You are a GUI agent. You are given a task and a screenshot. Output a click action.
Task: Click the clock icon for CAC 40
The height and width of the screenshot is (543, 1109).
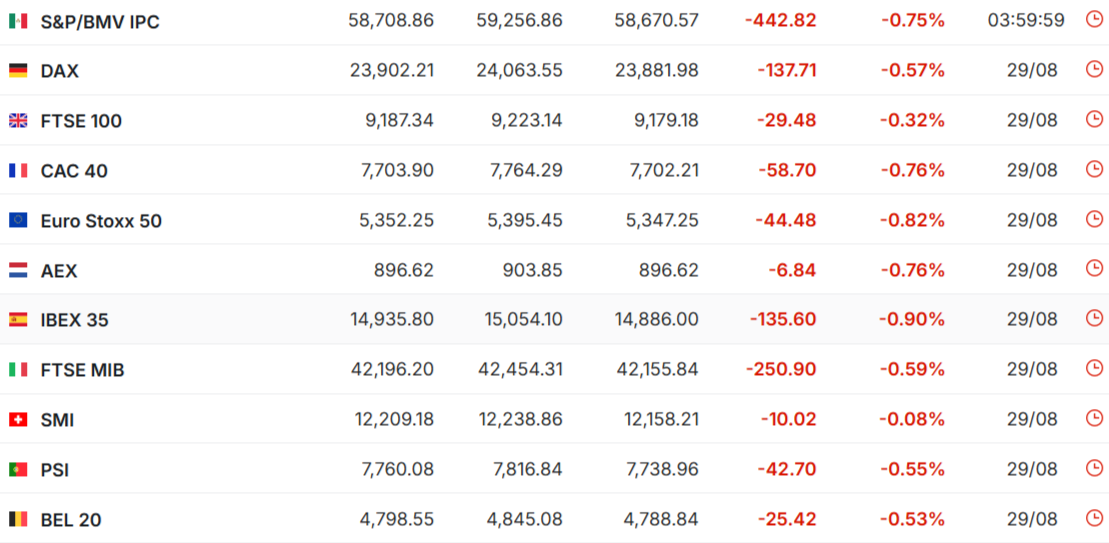(x=1093, y=168)
